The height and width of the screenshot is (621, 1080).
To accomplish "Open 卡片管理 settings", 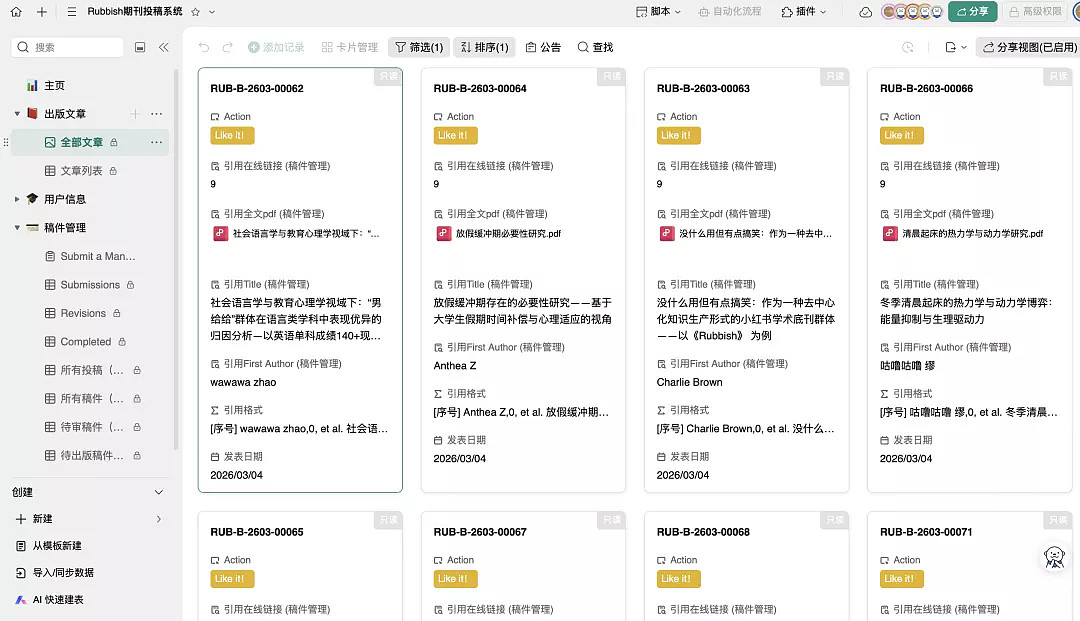I will click(x=350, y=47).
